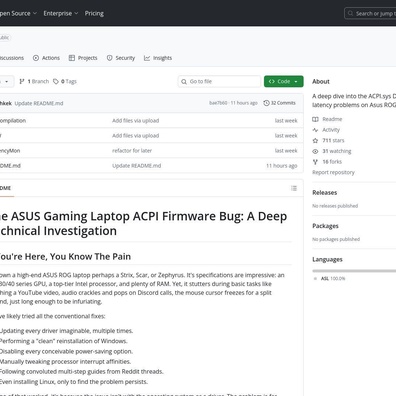
Task: Click the commits clock history icon
Action: pos(266,103)
